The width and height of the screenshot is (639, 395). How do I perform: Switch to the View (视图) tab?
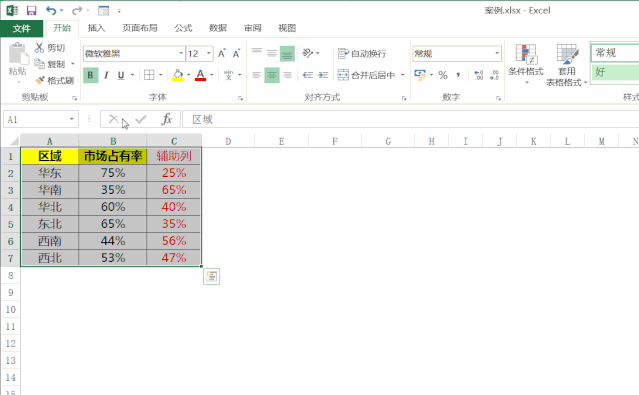(x=287, y=28)
